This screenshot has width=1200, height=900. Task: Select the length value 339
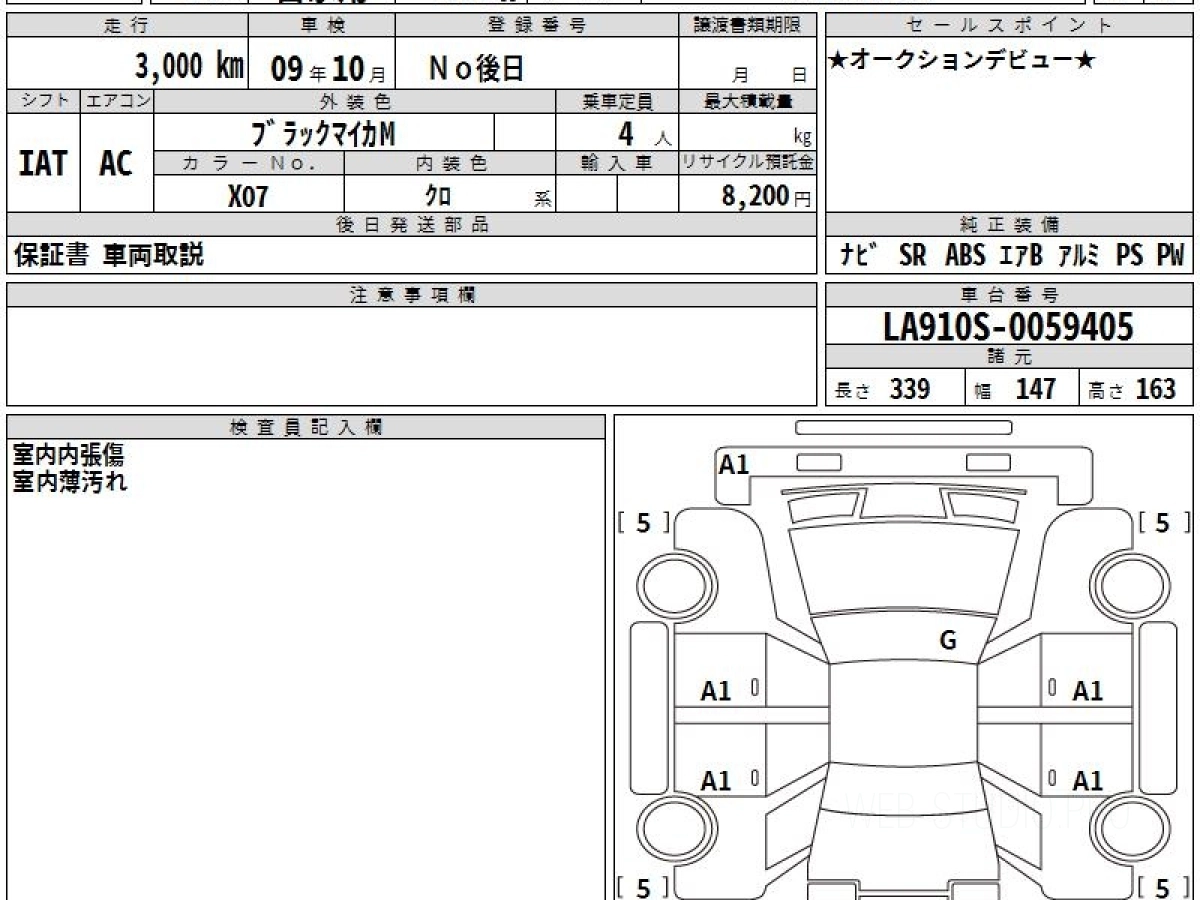point(910,388)
